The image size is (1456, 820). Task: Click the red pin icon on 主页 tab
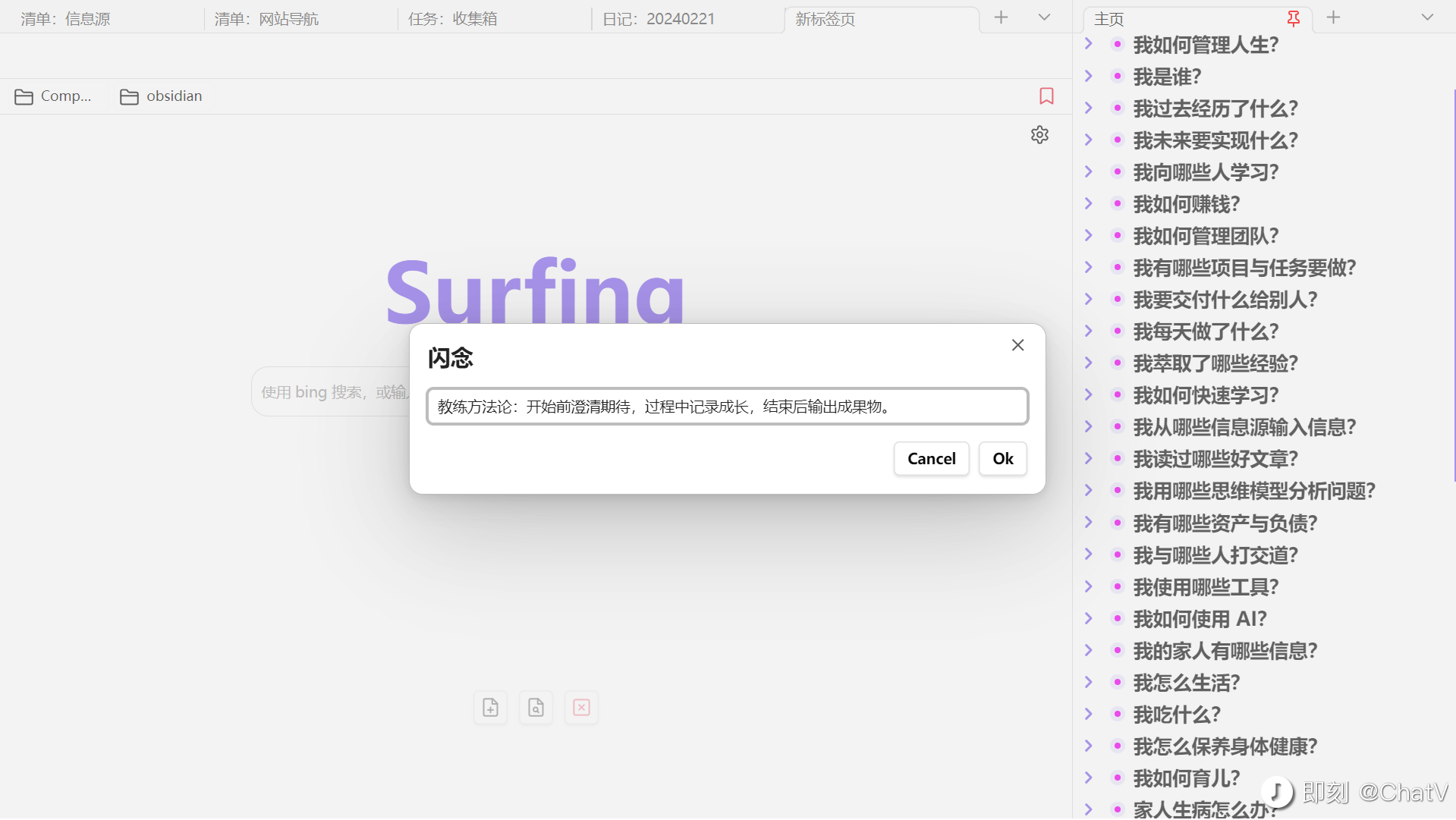[1294, 18]
